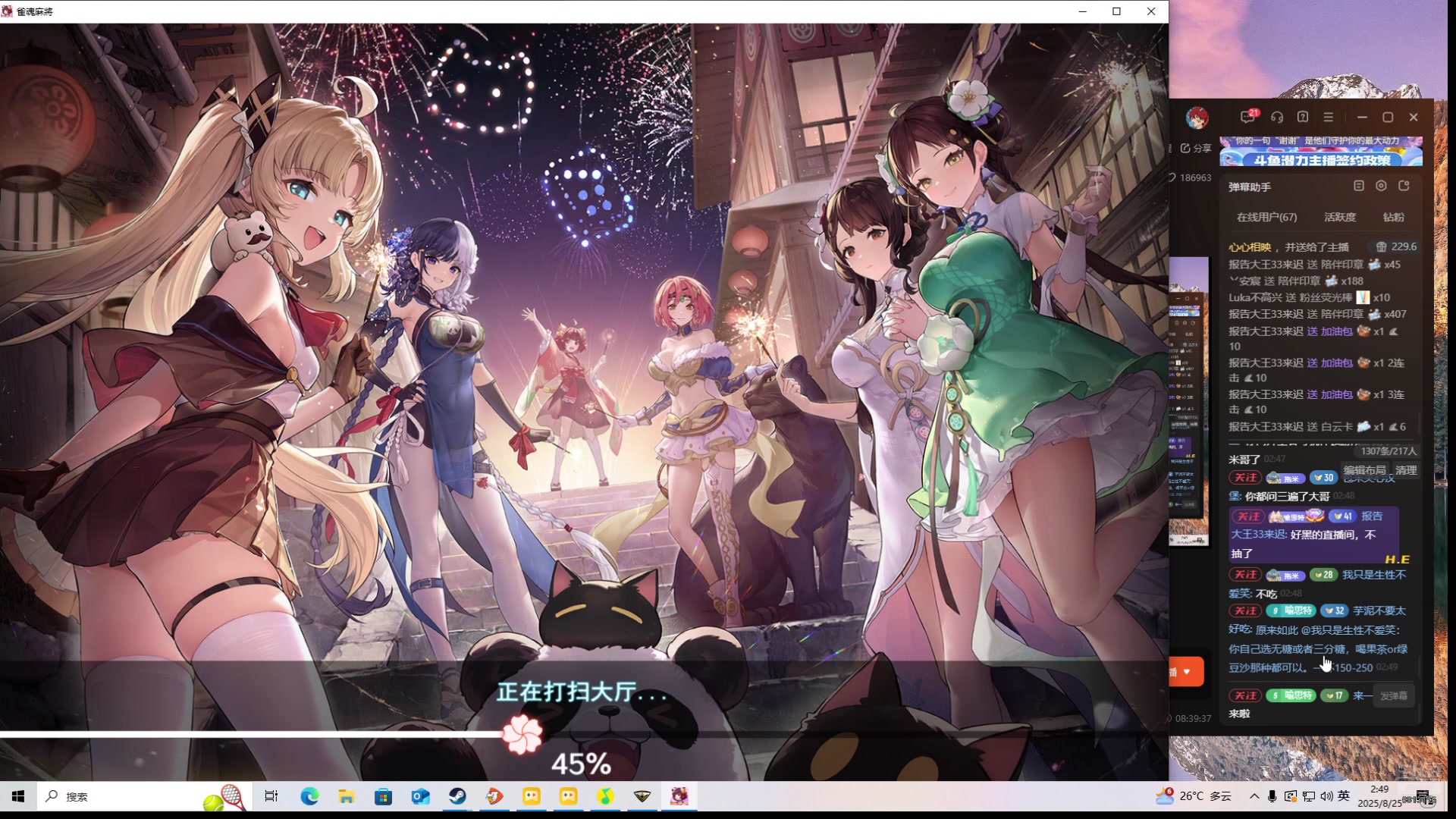Toggle the 英 input method indicator
The image size is (1456, 819).
click(x=1344, y=796)
